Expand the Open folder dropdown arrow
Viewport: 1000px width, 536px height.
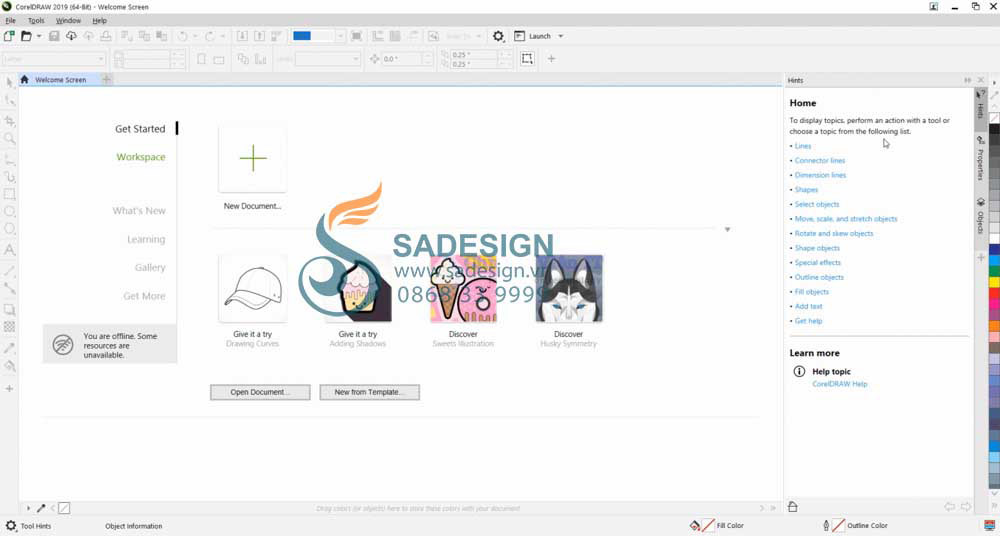pos(39,36)
